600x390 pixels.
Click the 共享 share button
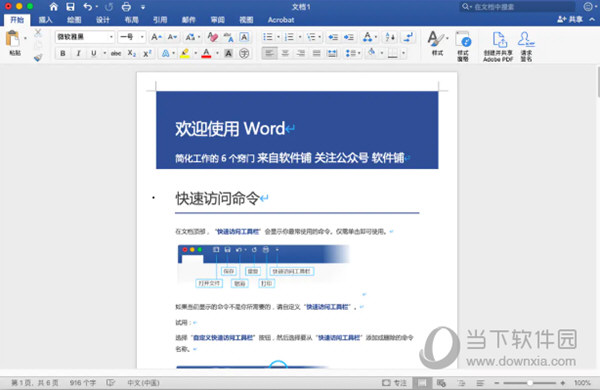click(570, 19)
